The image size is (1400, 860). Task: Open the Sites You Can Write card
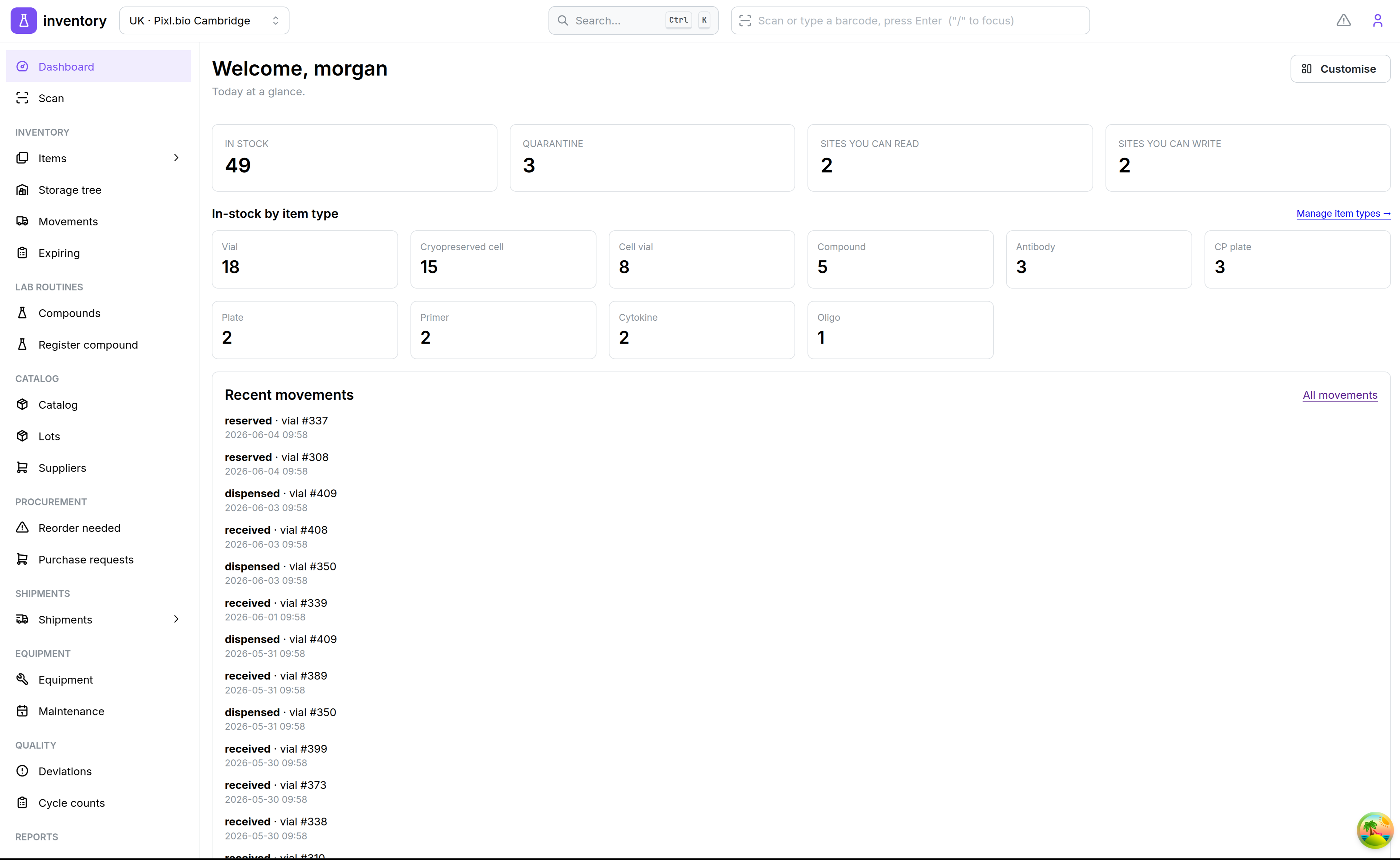[x=1248, y=158]
